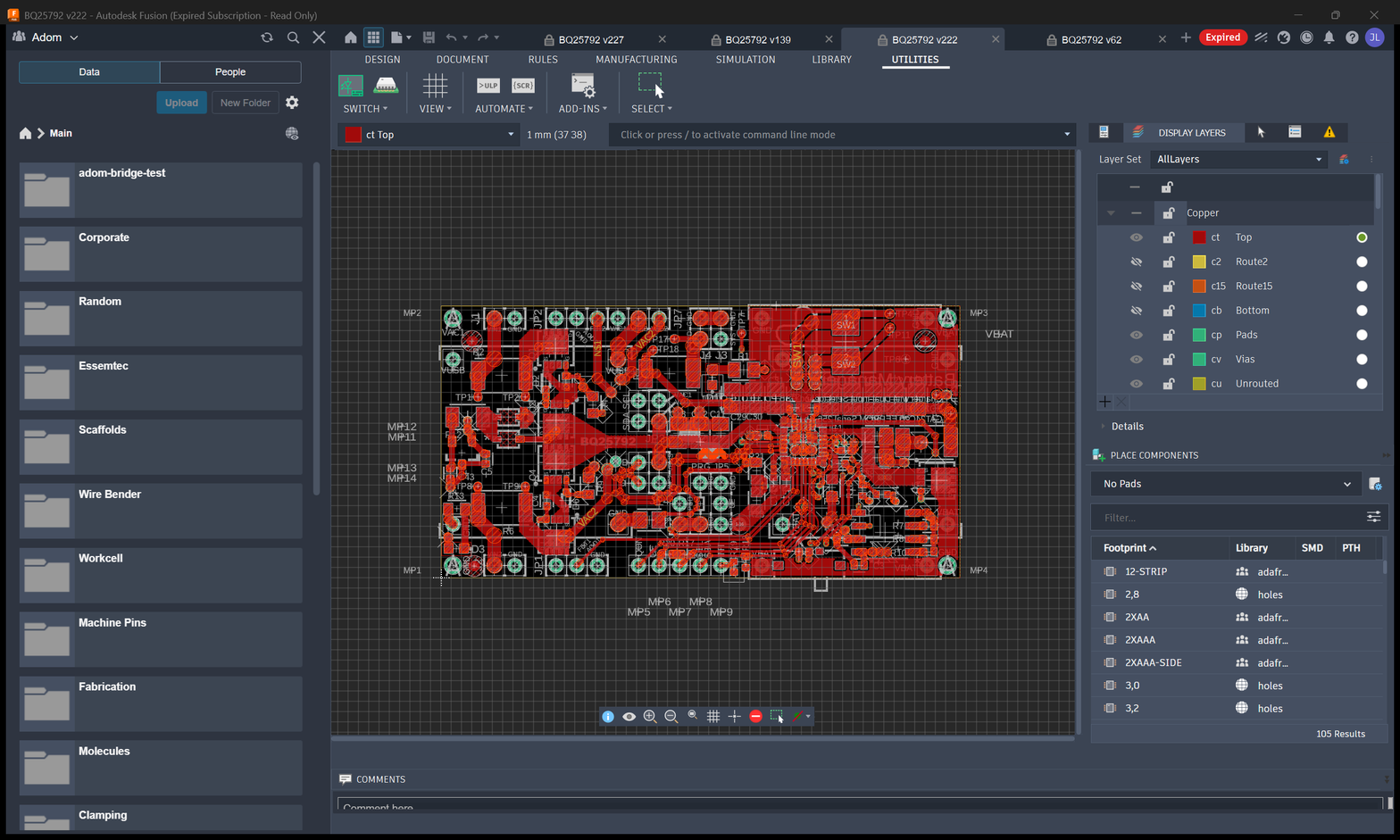Screen dimensions: 1400x840
Task: Refresh the data panel
Action: pos(267,37)
